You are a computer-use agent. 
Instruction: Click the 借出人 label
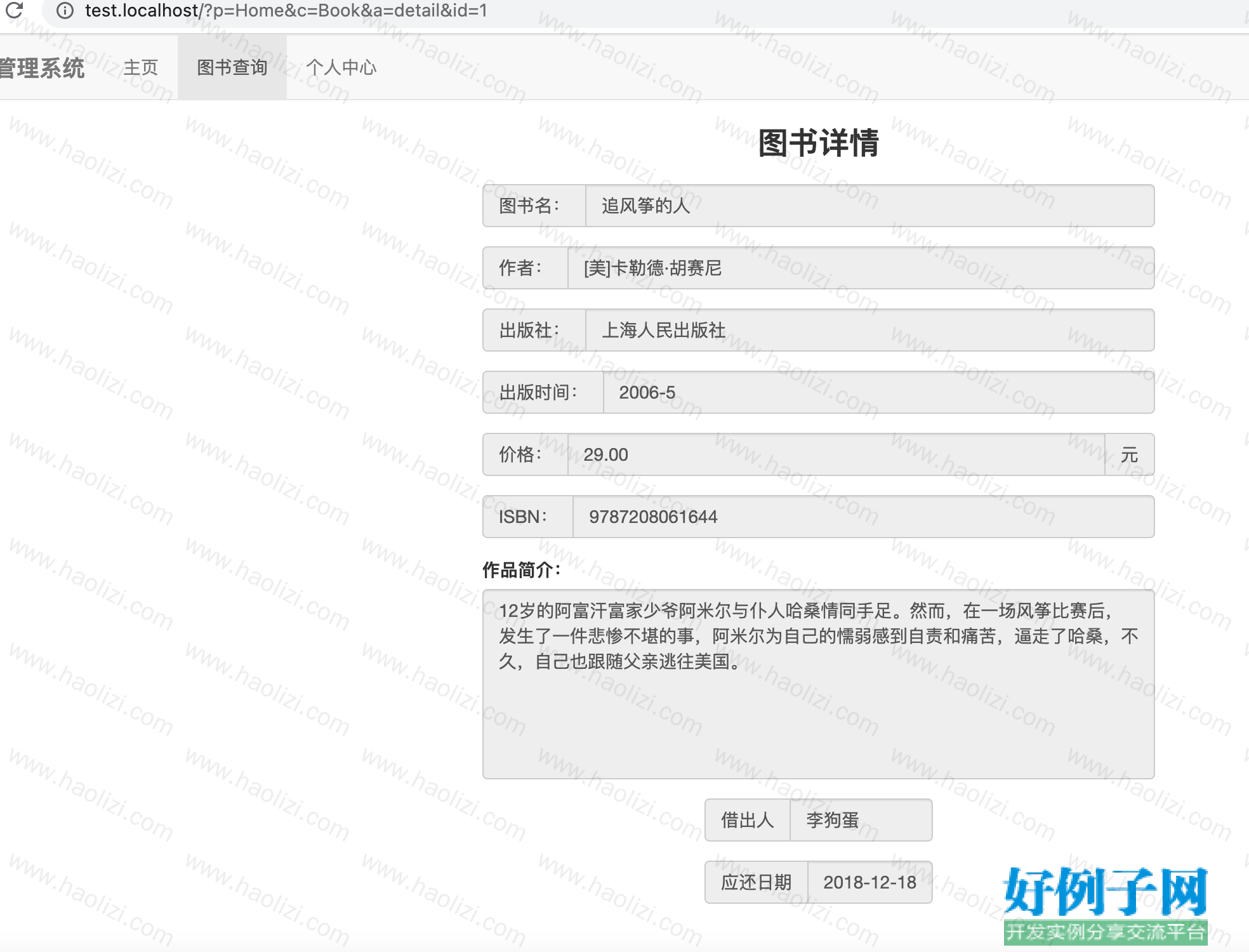pyautogui.click(x=747, y=820)
